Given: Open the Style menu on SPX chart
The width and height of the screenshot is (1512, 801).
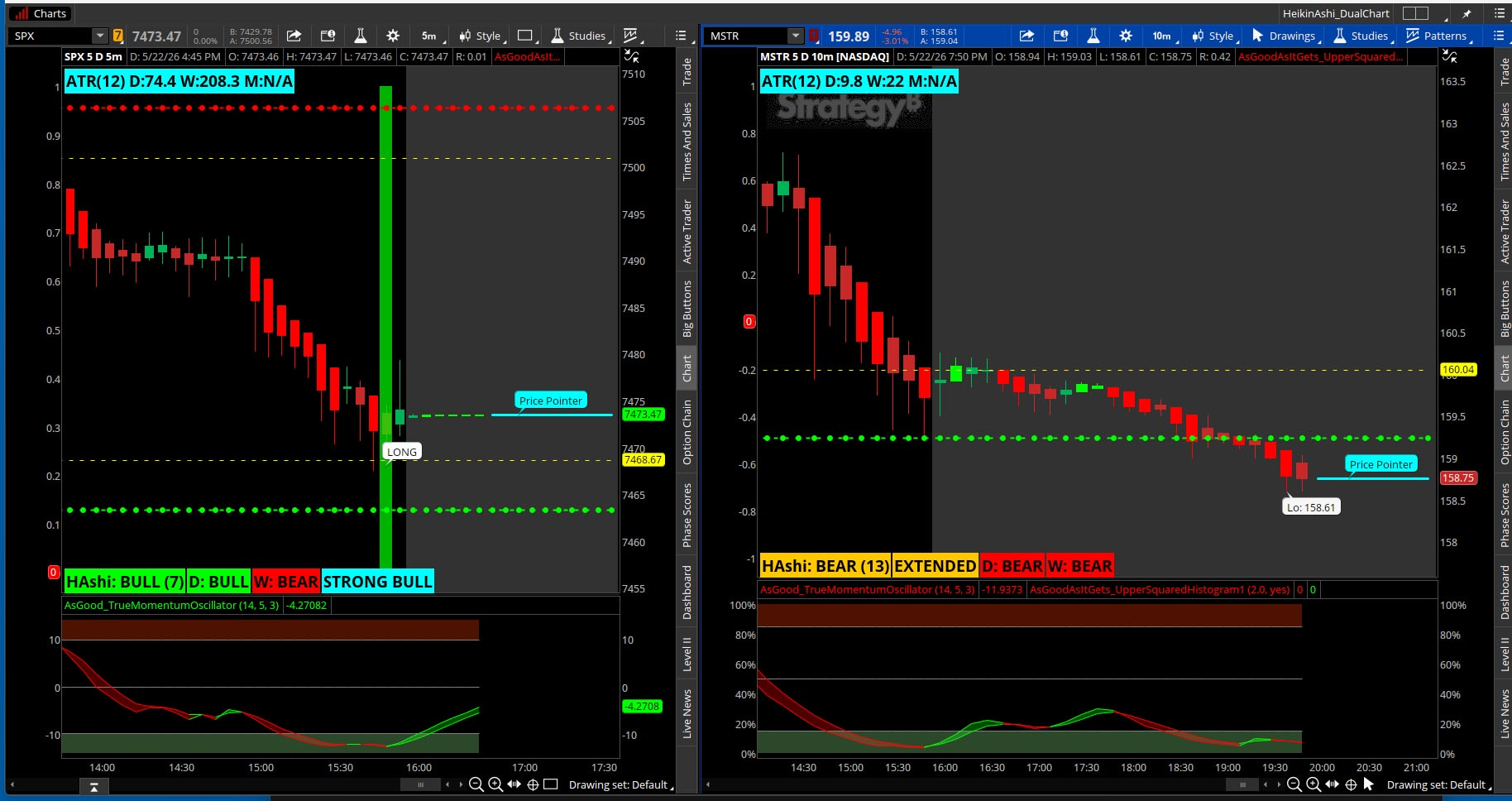Looking at the screenshot, I should pos(481,36).
